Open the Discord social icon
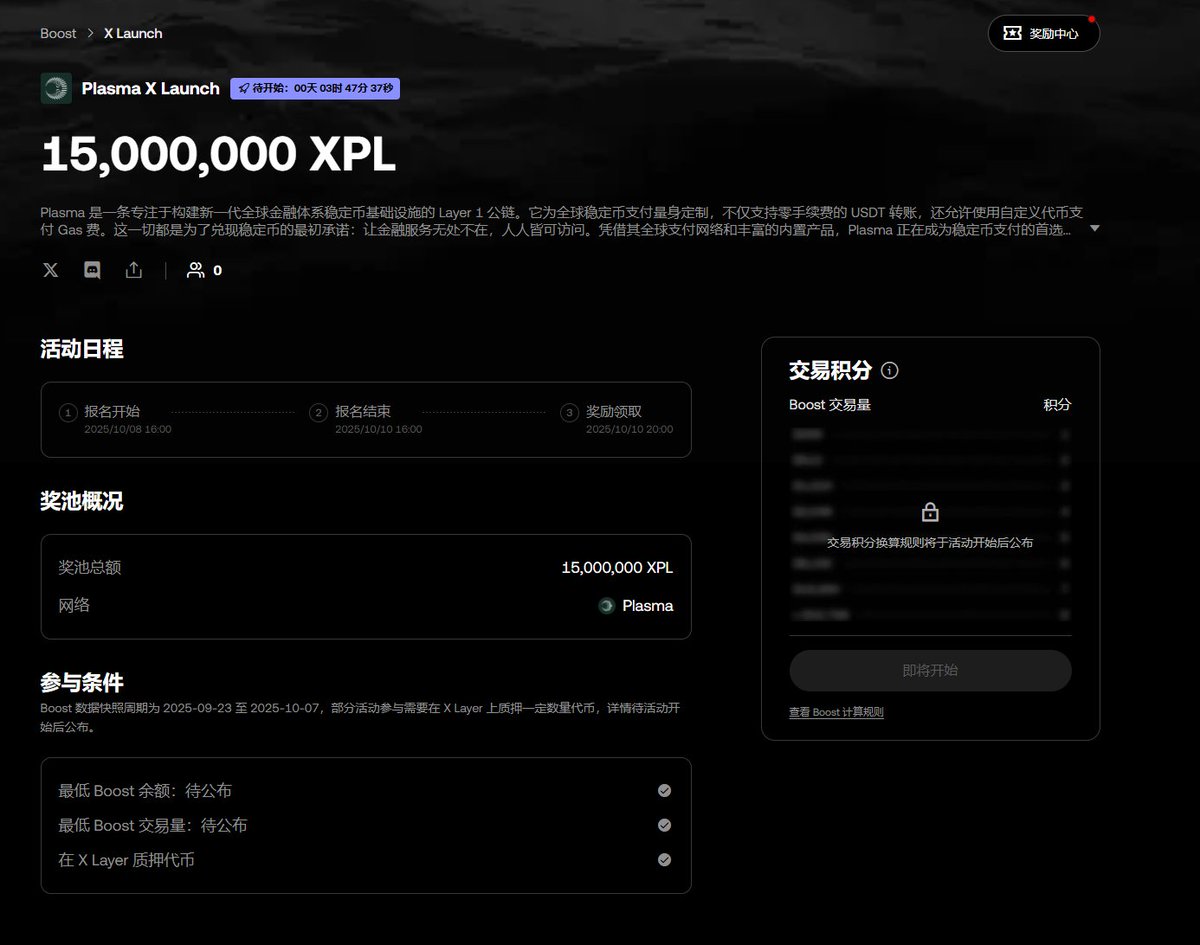 92,270
